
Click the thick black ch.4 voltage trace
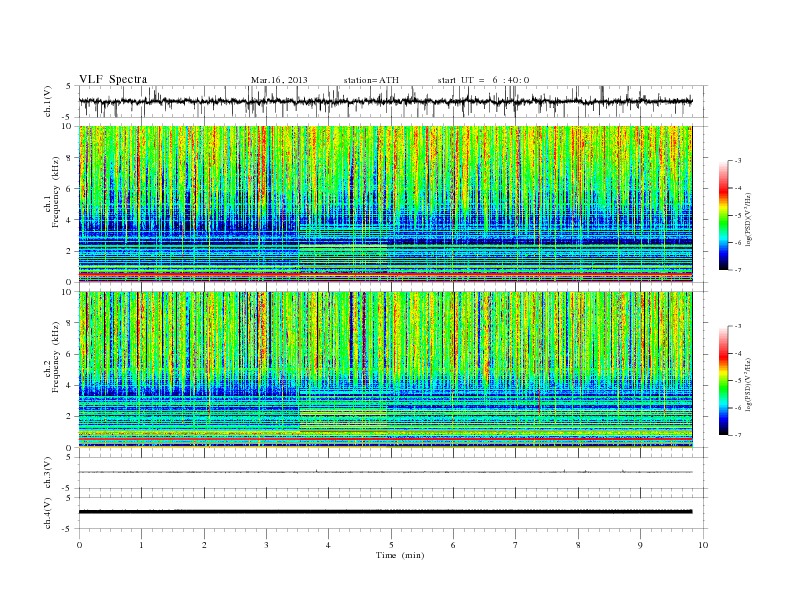[385, 512]
